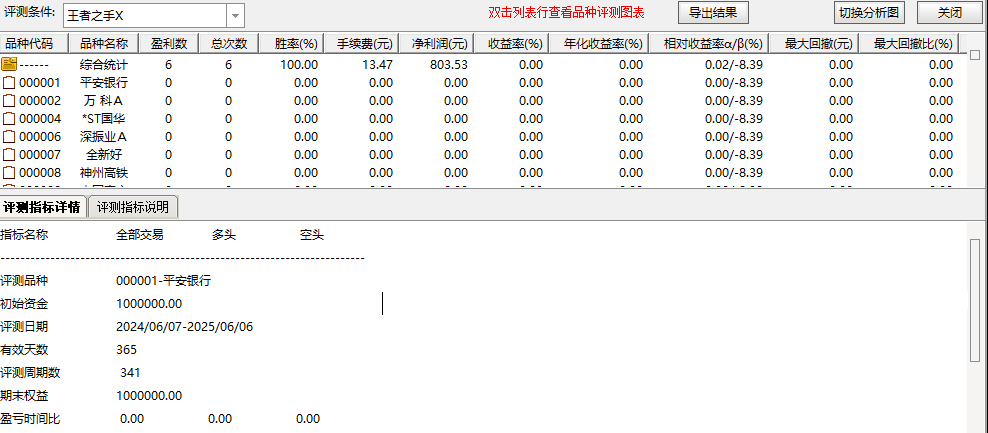Click the icon beside stock code 000007

coord(10,155)
